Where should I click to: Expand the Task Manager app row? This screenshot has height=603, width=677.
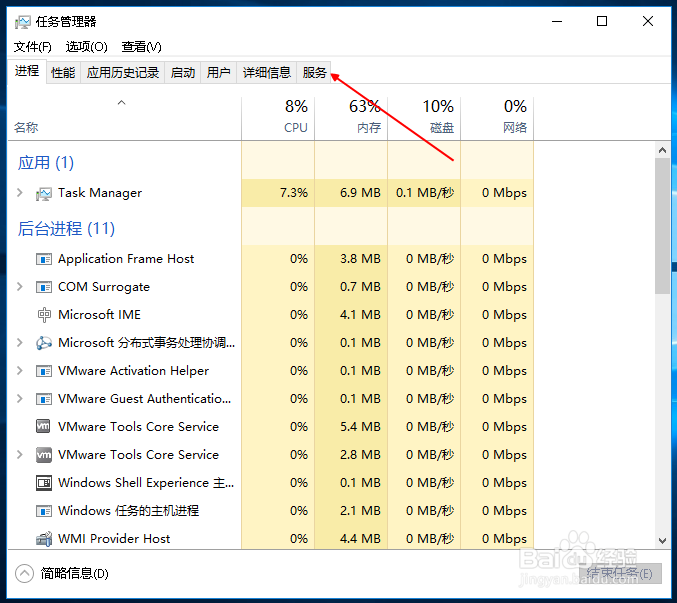[19, 193]
